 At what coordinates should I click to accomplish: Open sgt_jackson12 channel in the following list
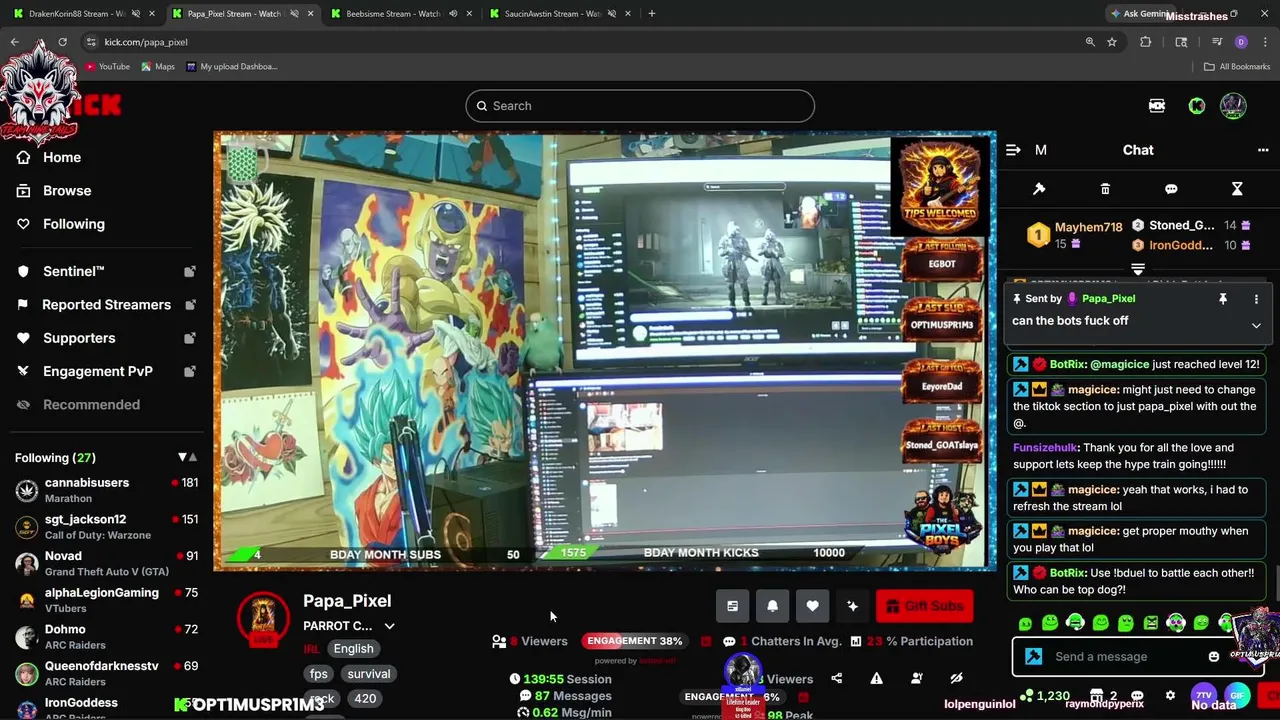[x=106, y=527]
